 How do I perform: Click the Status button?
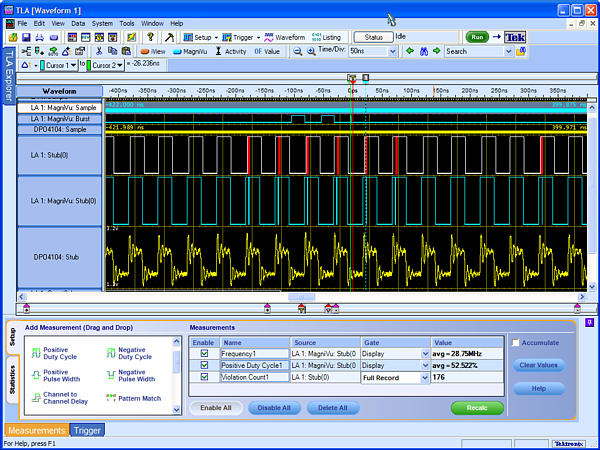[x=373, y=37]
